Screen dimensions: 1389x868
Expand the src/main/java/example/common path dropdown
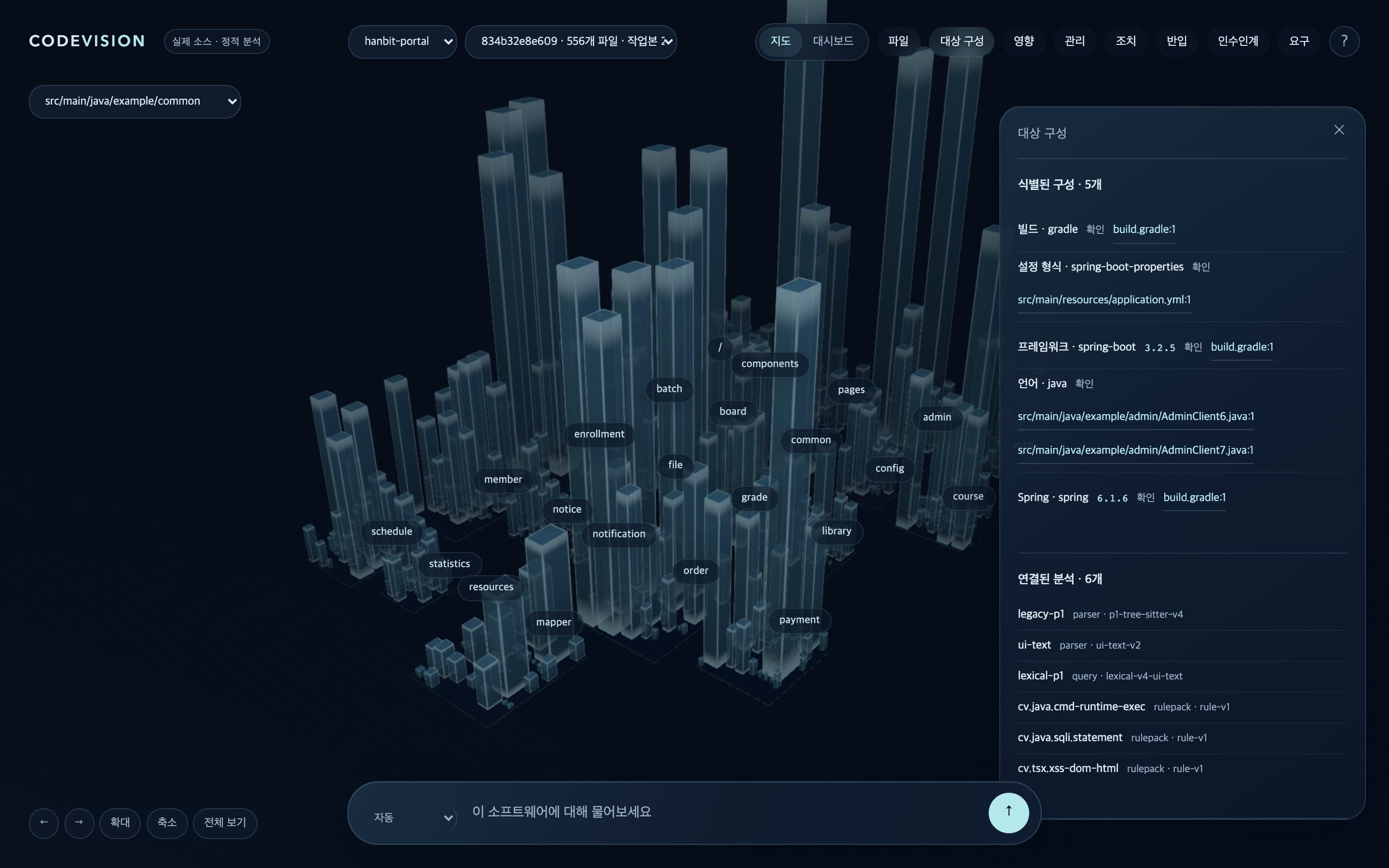pos(135,102)
